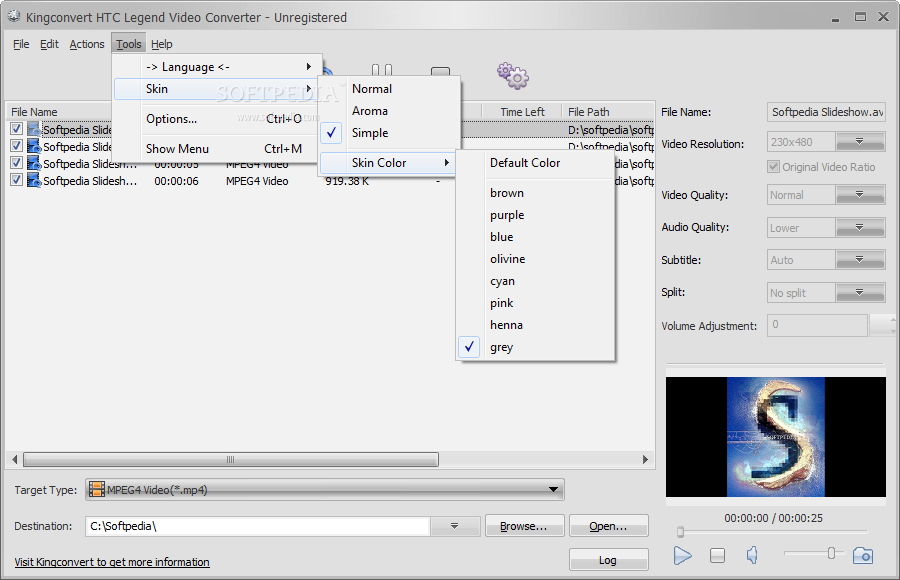Click the File Name field
Viewport: 900px width, 580px height.
826,112
